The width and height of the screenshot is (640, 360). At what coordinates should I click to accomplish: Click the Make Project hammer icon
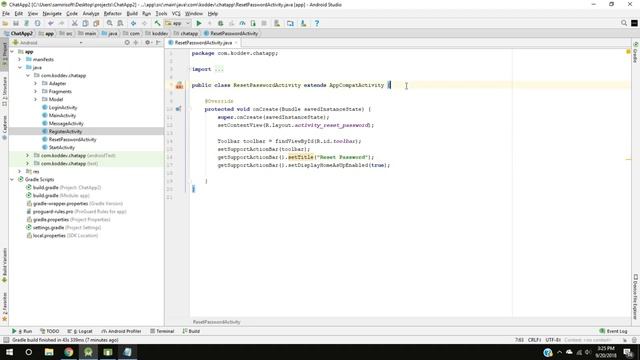[157, 23]
